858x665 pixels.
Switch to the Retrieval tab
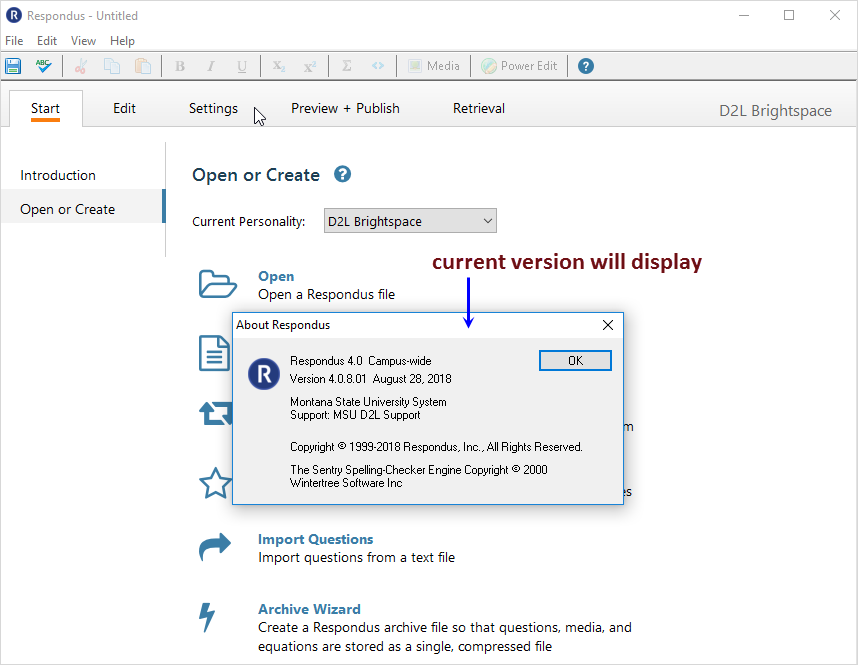tap(479, 108)
